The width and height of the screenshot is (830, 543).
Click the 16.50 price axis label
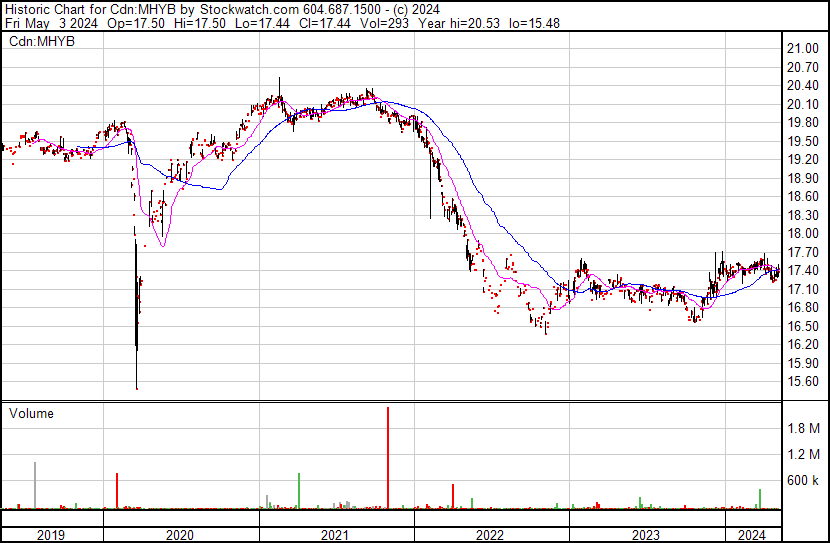click(x=802, y=326)
